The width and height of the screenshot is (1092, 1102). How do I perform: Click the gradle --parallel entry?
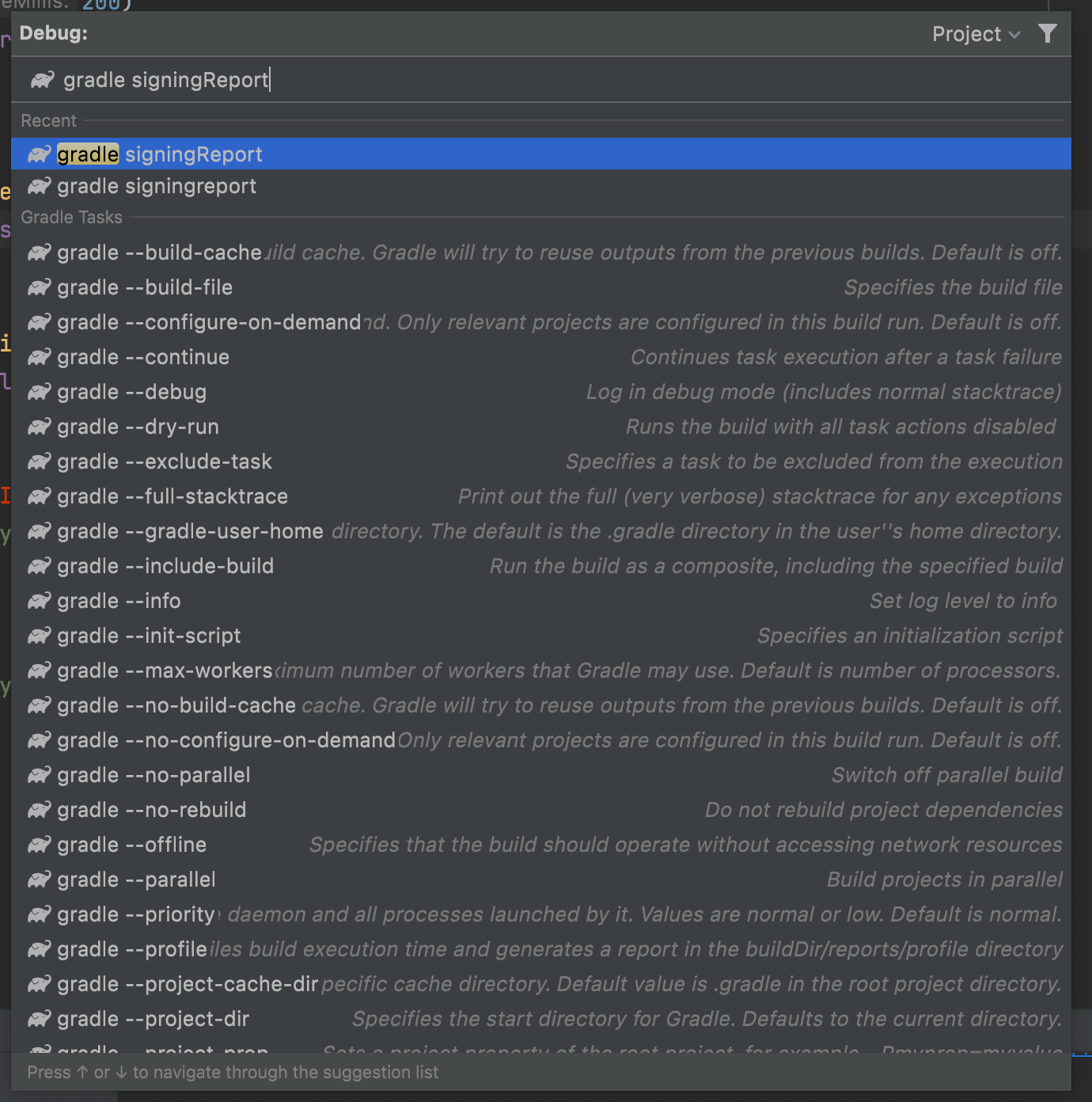point(541,880)
